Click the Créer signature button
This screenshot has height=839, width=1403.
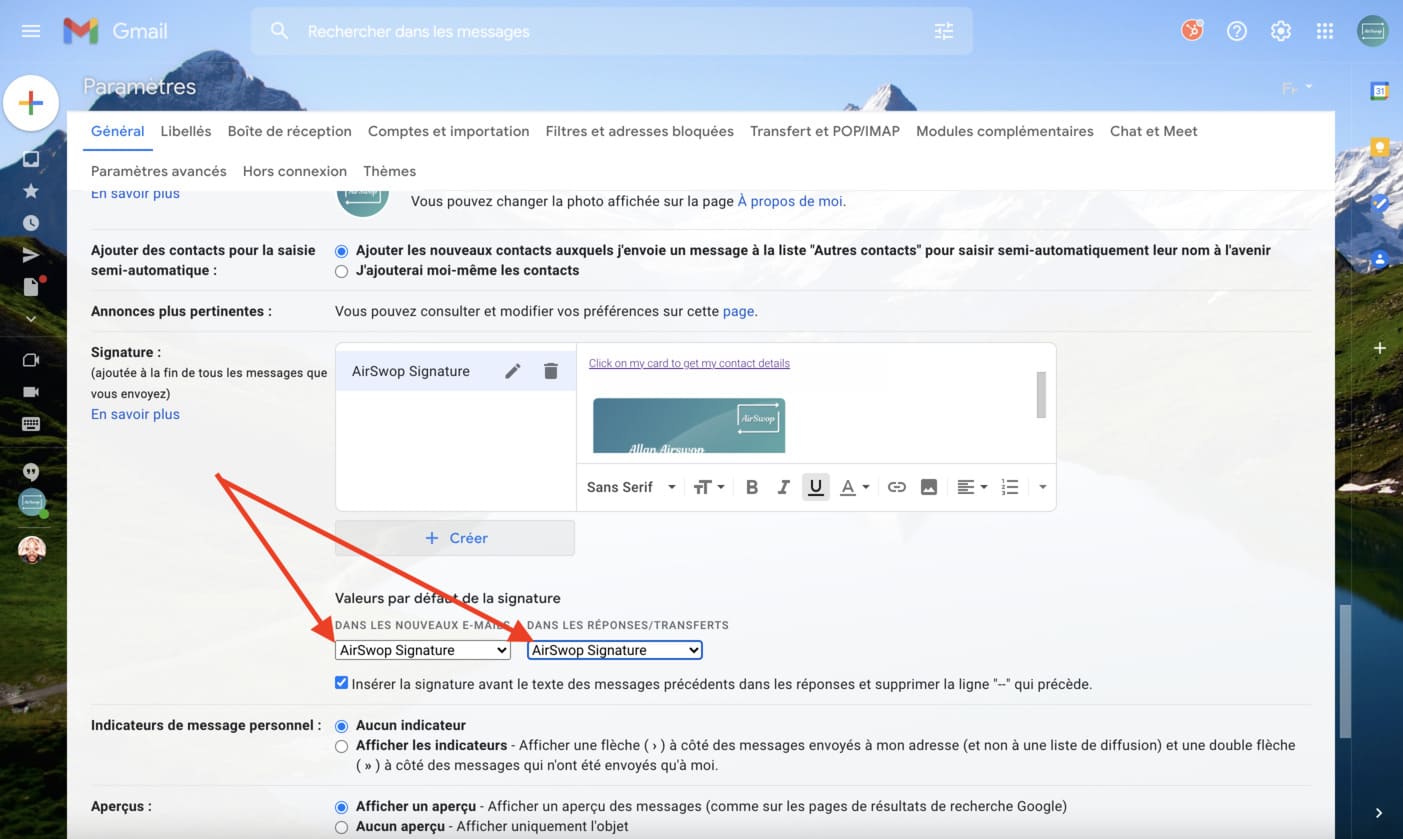pos(455,538)
